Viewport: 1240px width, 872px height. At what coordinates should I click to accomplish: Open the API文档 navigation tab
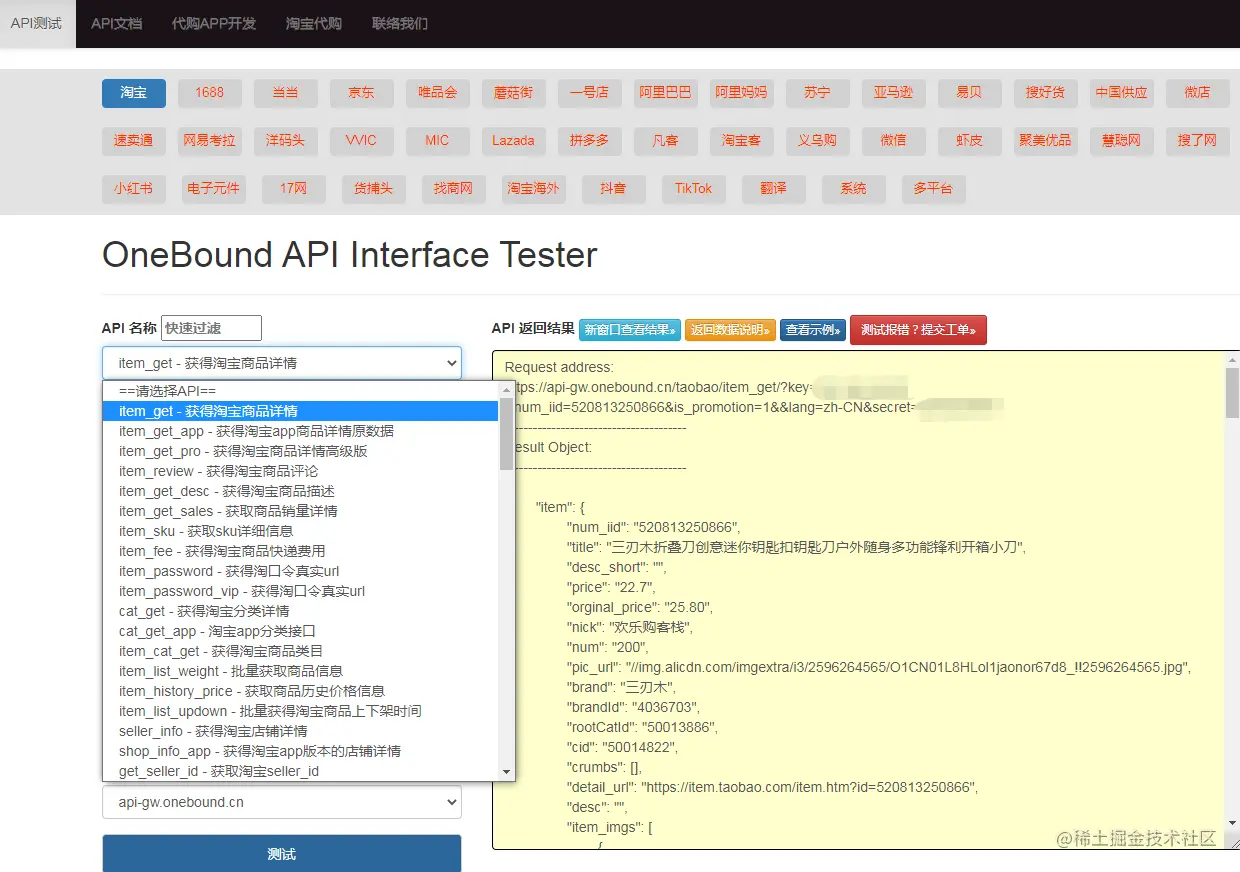[116, 23]
